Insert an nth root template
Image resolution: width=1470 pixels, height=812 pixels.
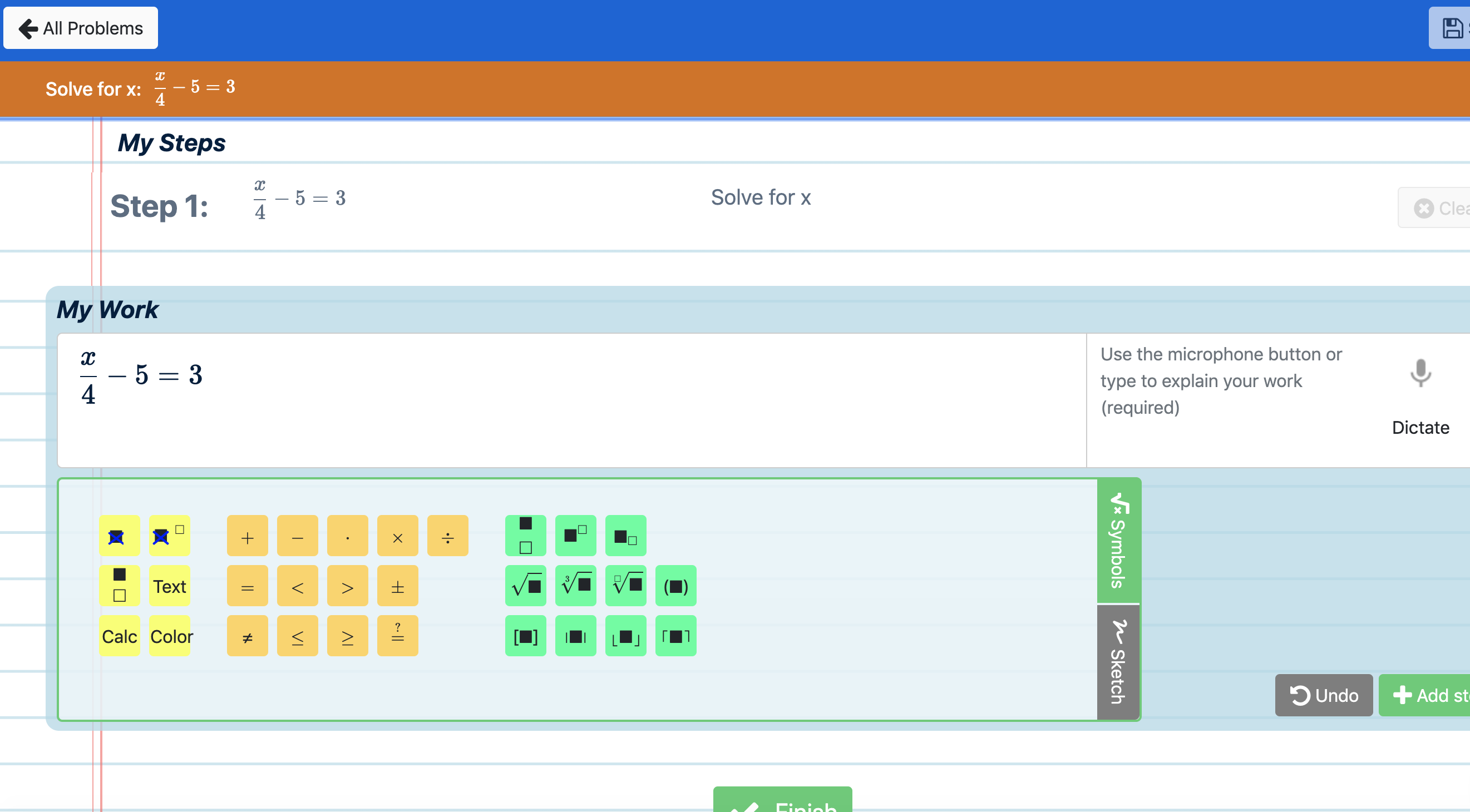click(625, 586)
